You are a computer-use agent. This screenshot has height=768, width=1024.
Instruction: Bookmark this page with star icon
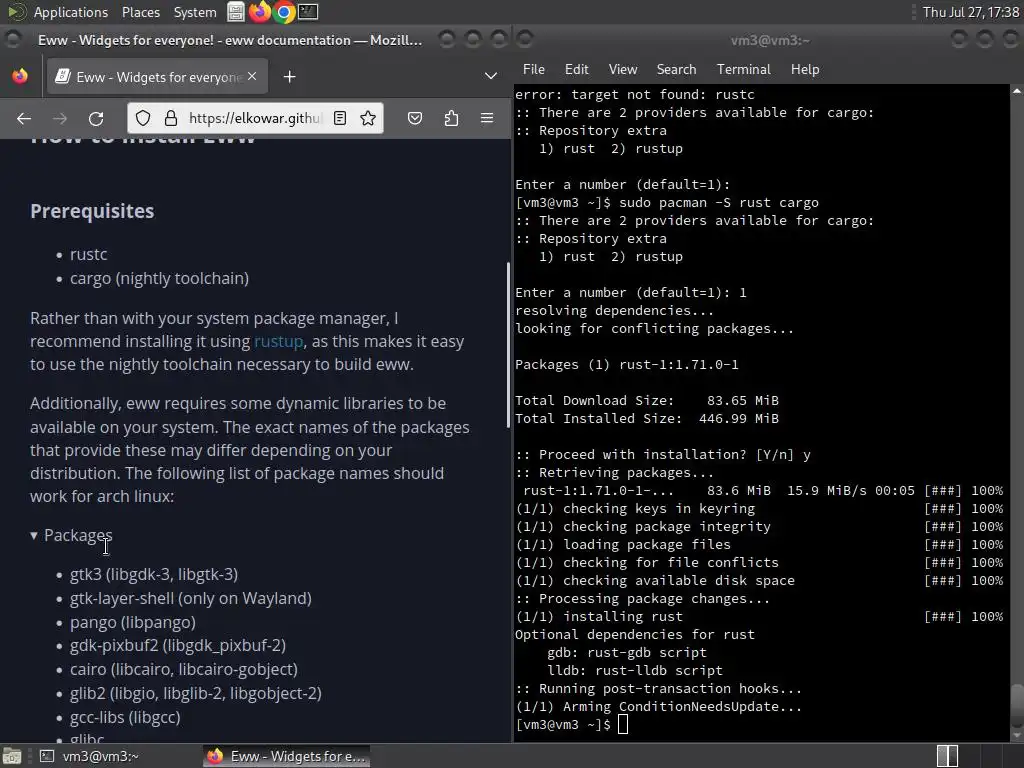368,118
